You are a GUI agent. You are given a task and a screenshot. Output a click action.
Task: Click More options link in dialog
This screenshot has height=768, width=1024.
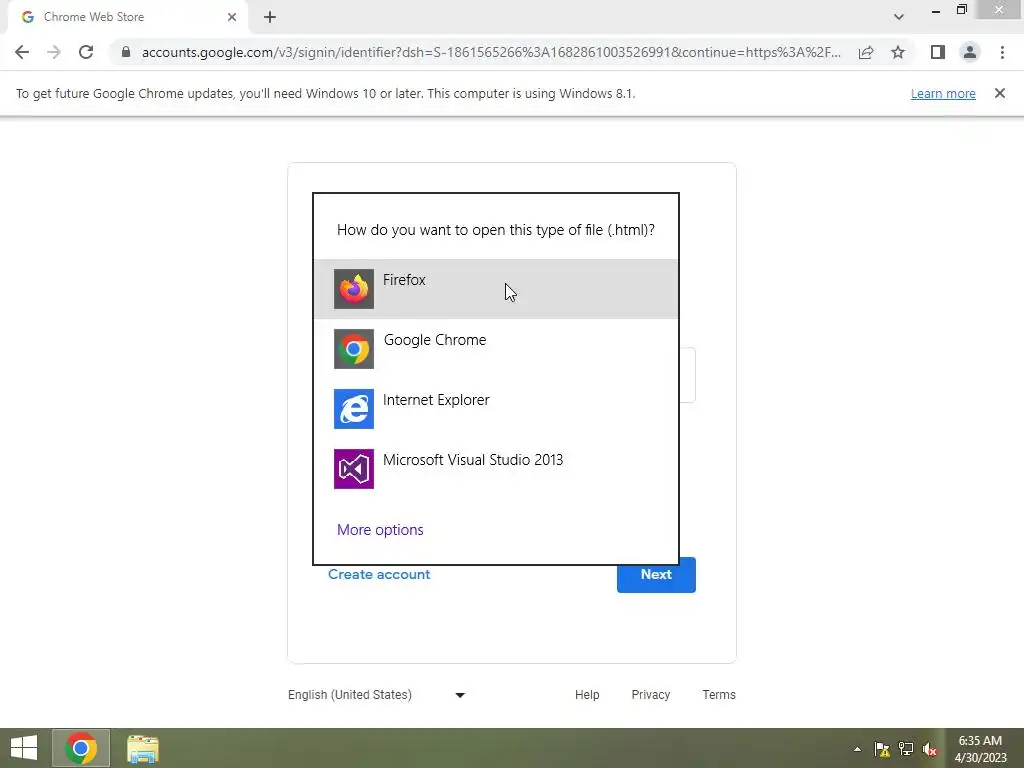380,530
